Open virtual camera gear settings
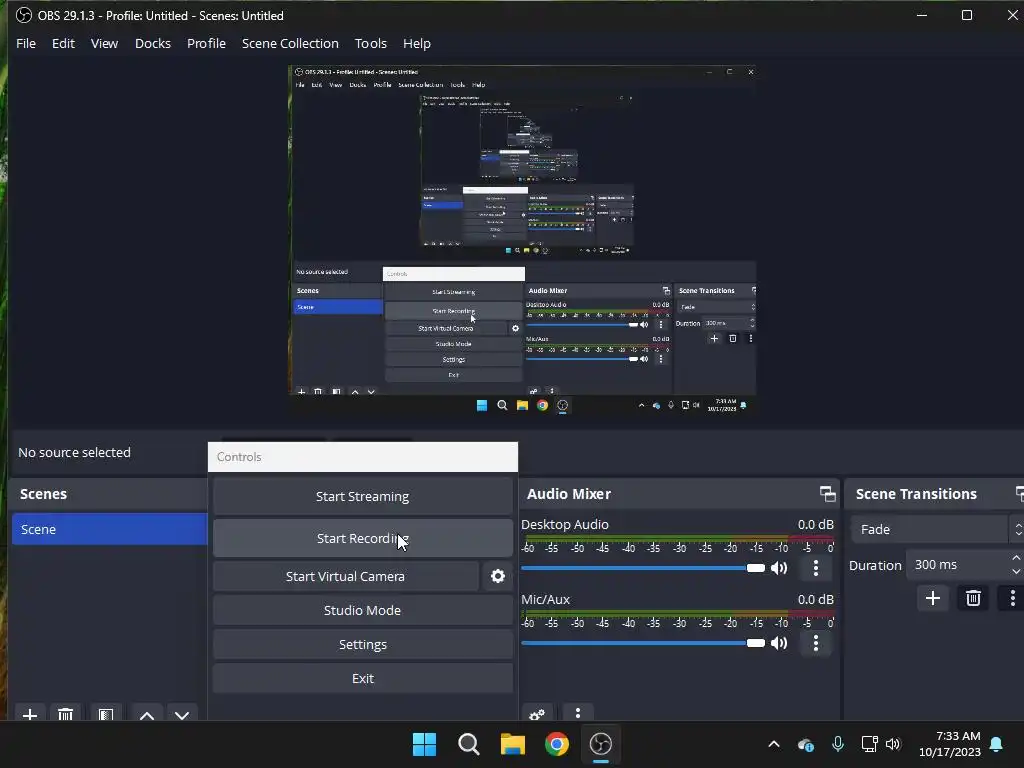Image resolution: width=1024 pixels, height=768 pixels. (498, 576)
